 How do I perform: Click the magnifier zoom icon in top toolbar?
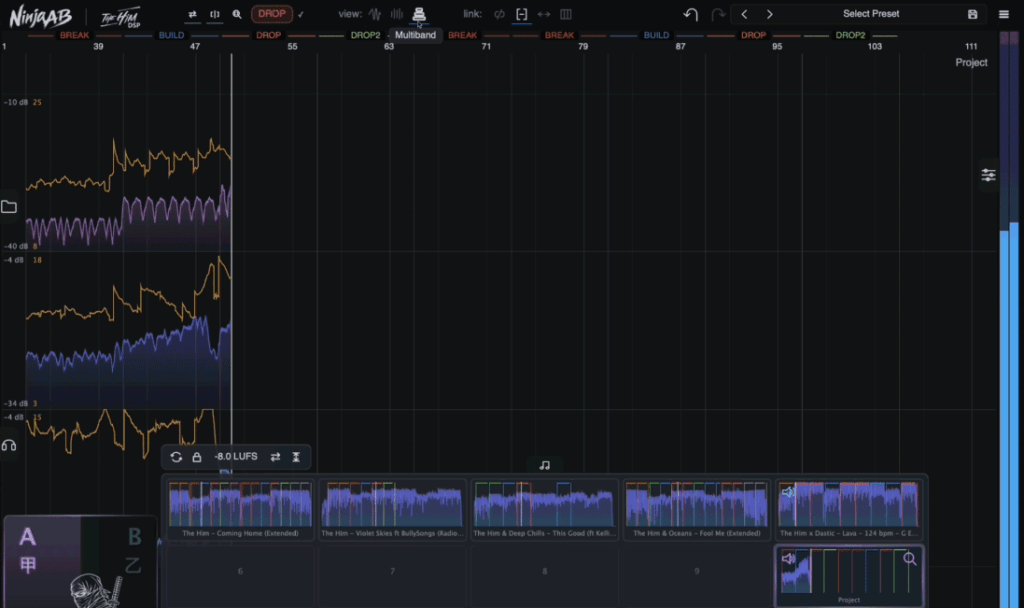(x=236, y=14)
